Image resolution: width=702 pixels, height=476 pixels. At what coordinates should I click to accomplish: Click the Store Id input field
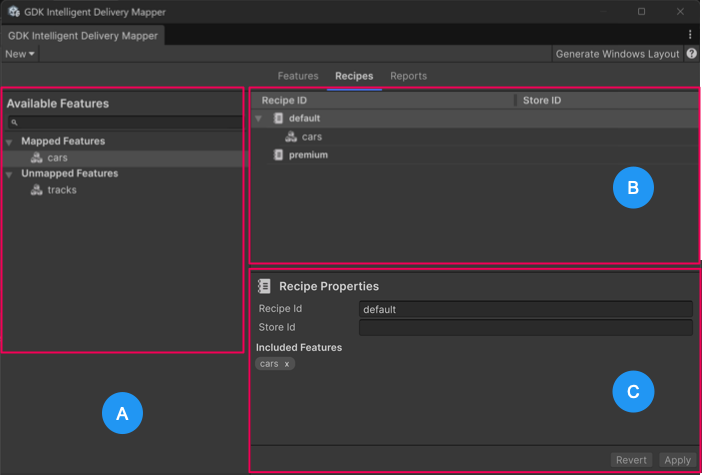(526, 327)
